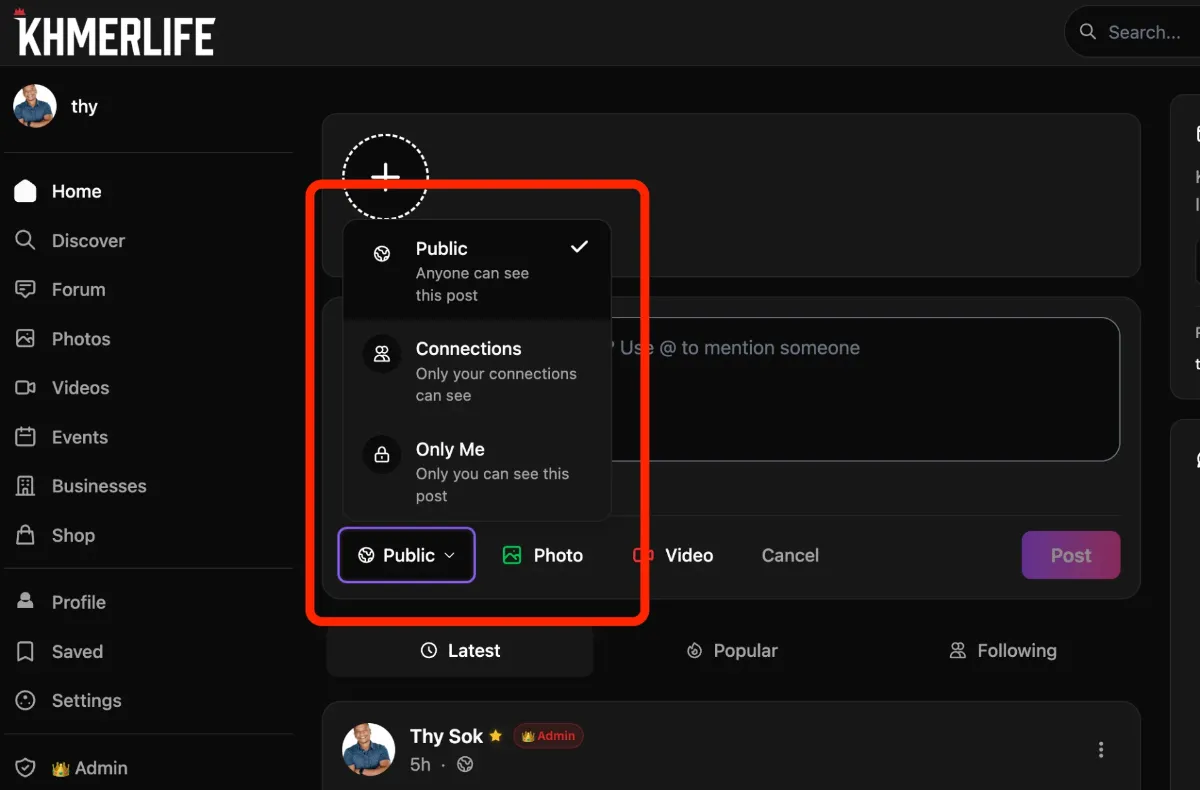Open the Admin shield icon
The height and width of the screenshot is (790, 1200).
click(26, 768)
